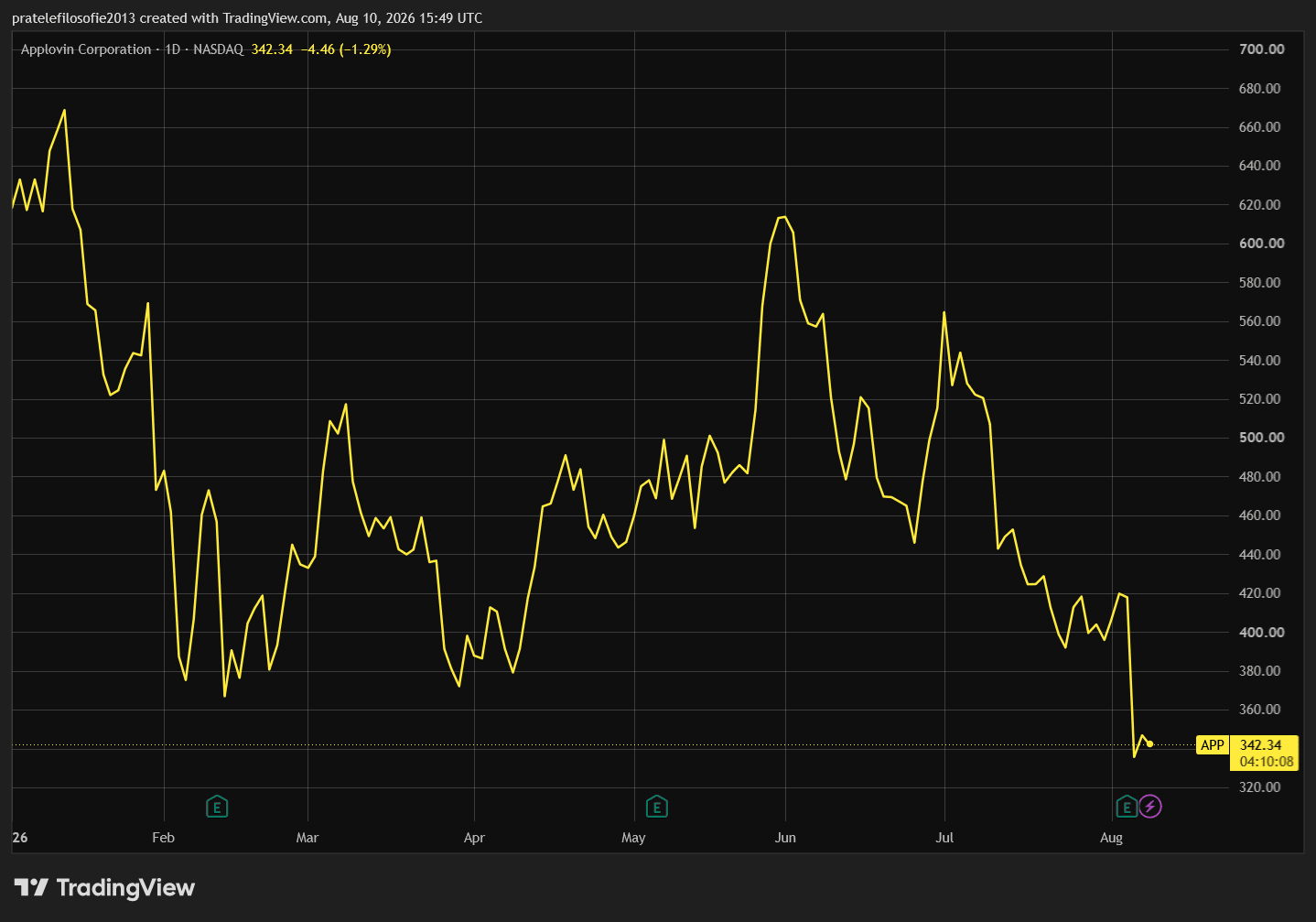Click the 380.00 price axis label
1316x922 pixels.
[x=1260, y=671]
